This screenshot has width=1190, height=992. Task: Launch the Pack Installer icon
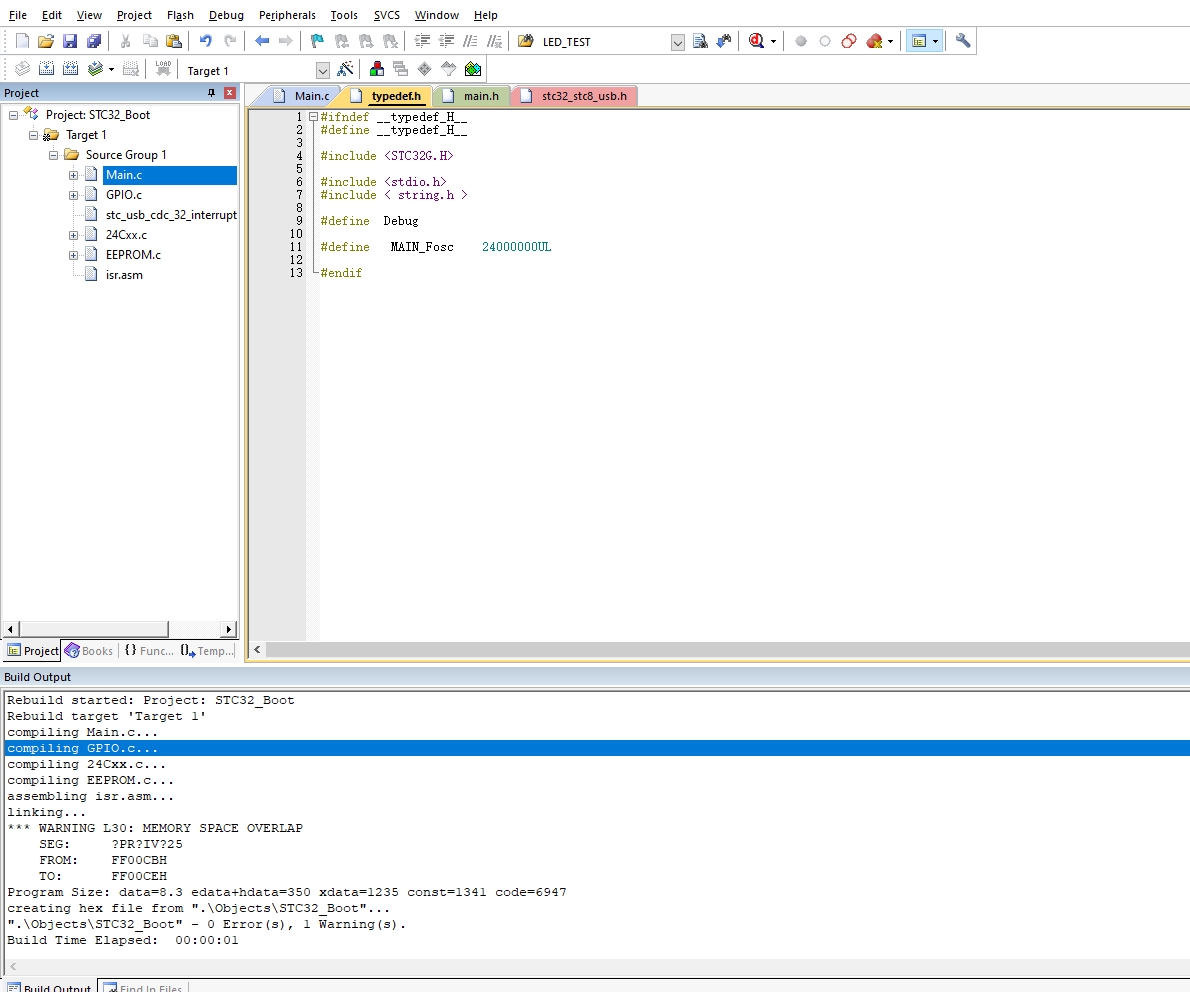[x=473, y=69]
